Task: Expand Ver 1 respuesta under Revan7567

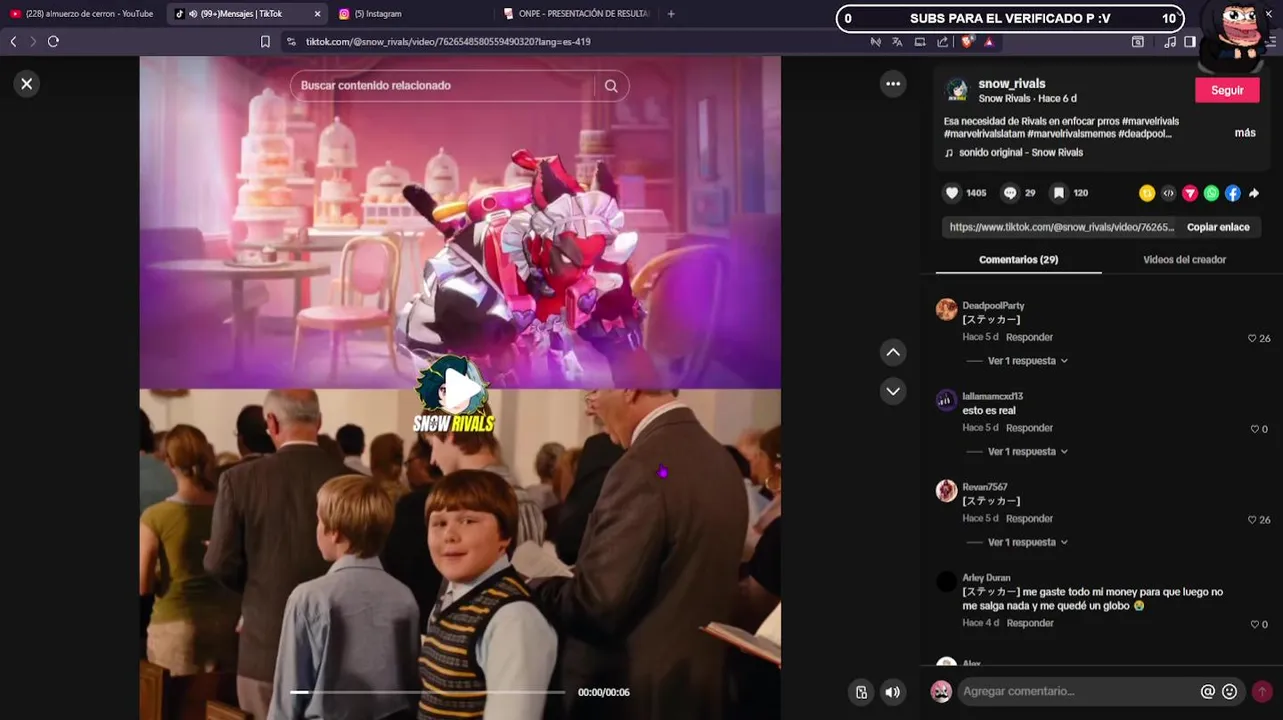Action: pyautogui.click(x=1028, y=542)
